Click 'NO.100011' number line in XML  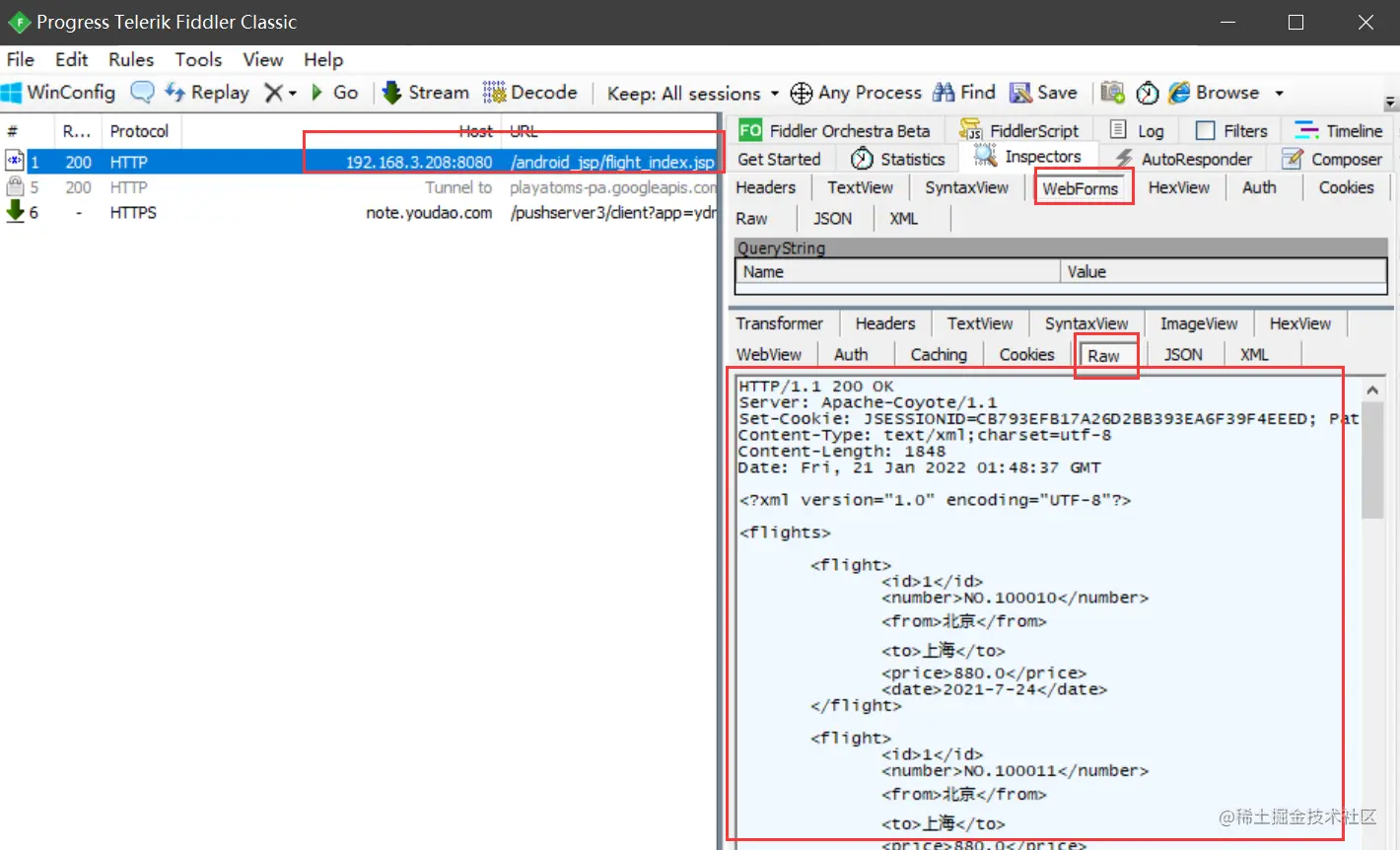point(1015,770)
